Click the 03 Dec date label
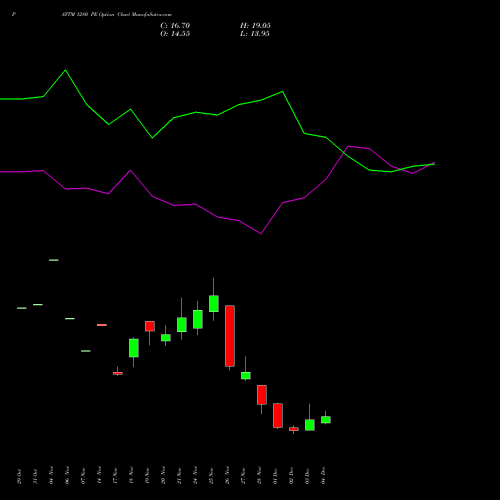This screenshot has height=500, width=500. (x=307, y=476)
